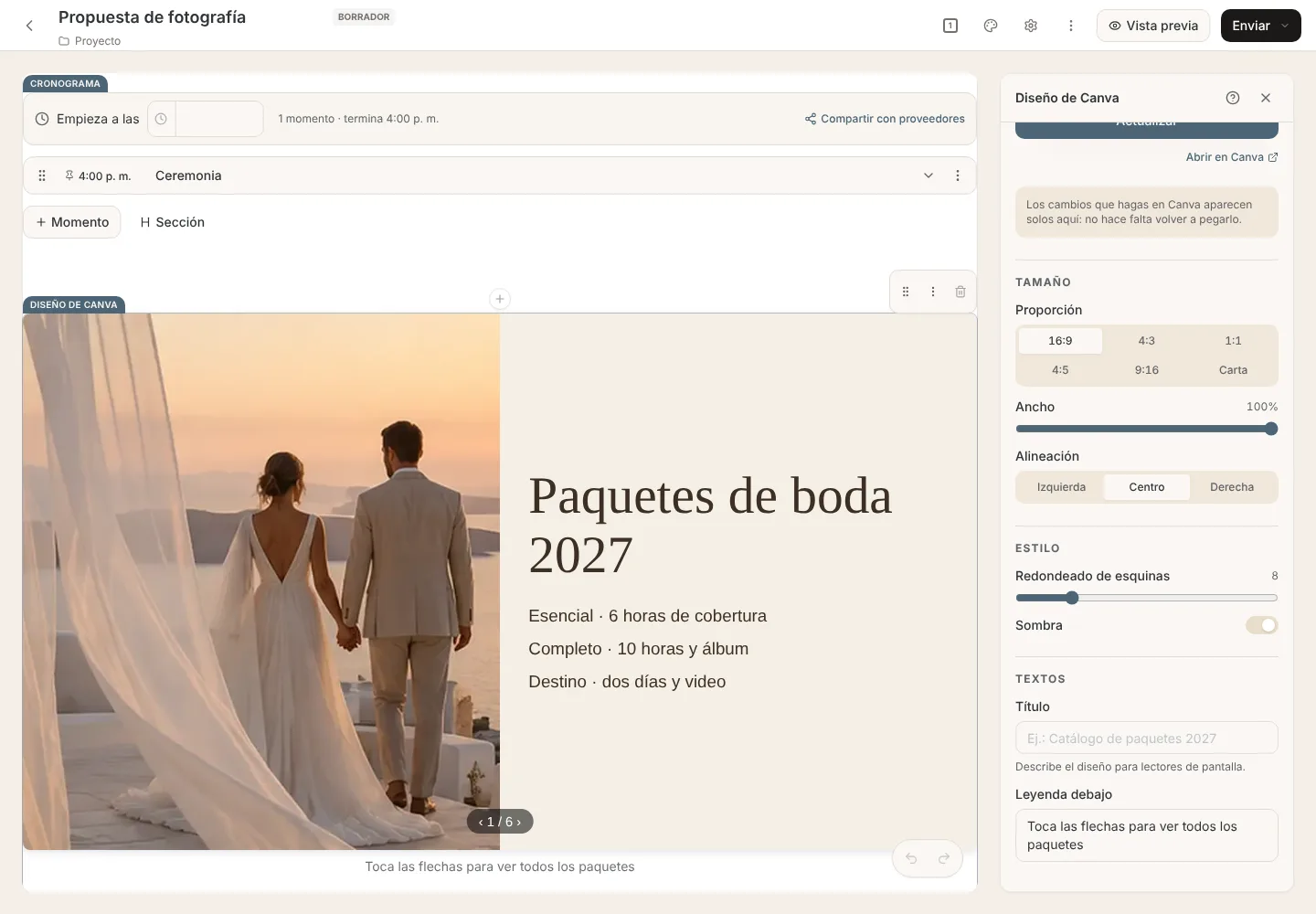The image size is (1316, 914).
Task: Go back using the top-left arrow
Action: click(x=29, y=26)
